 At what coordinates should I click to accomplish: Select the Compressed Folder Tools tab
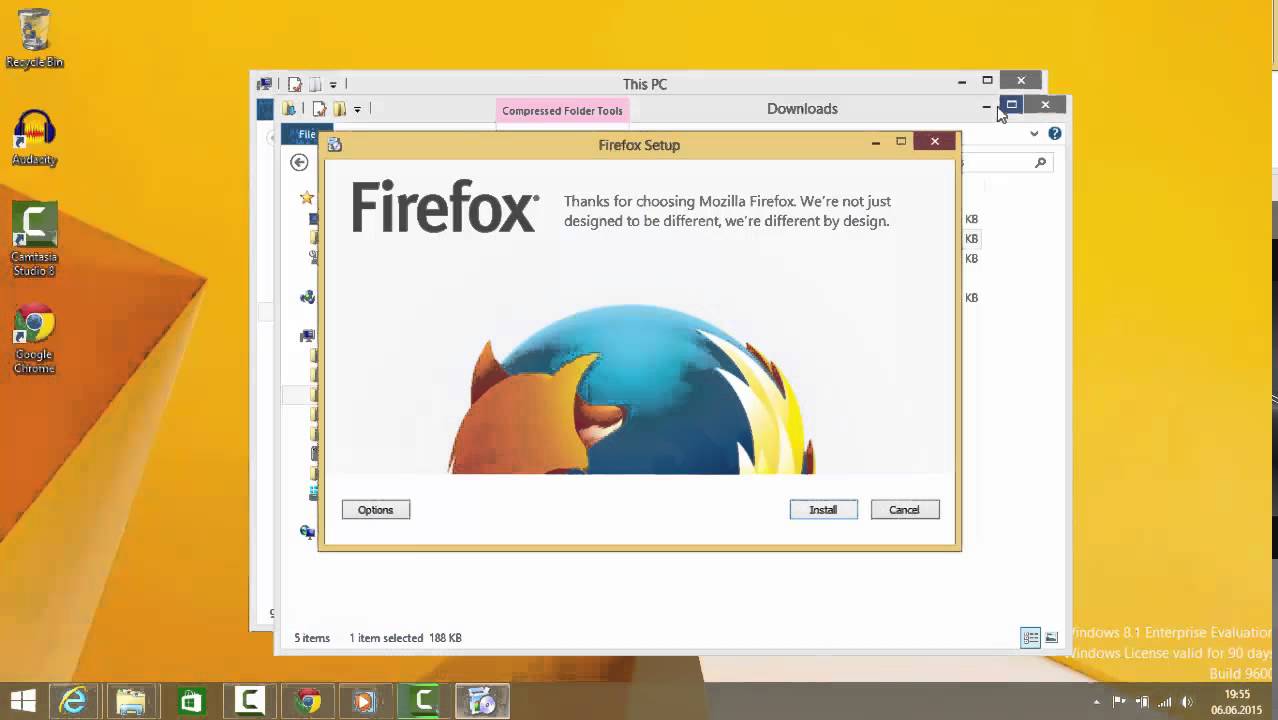pos(562,111)
